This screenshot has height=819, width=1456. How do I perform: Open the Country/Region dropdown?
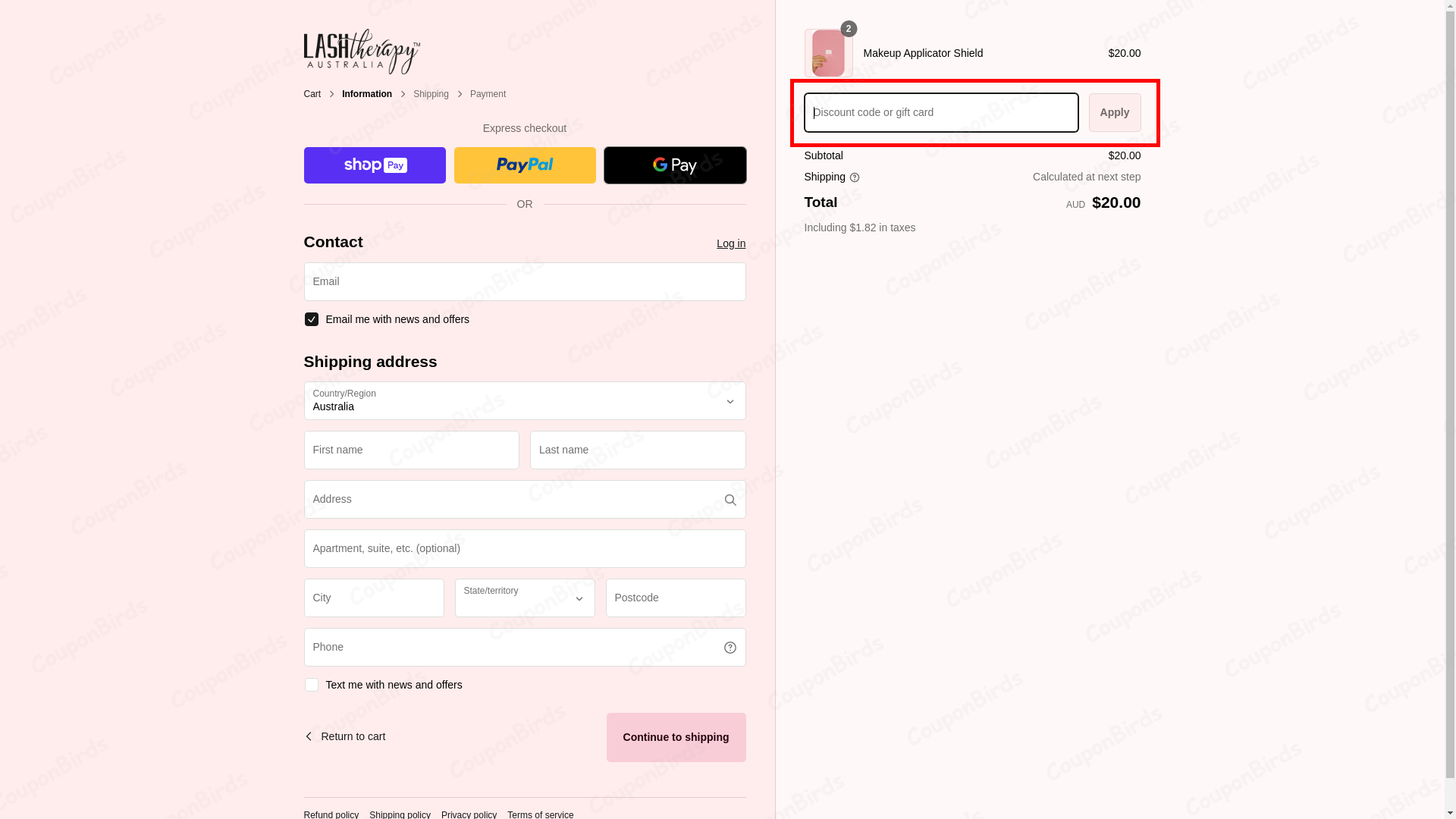click(524, 401)
